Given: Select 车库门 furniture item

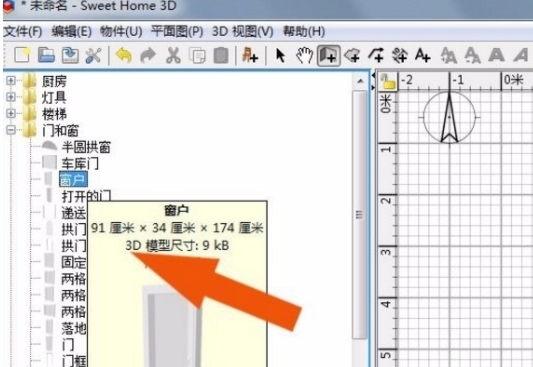Looking at the screenshot, I should click(x=80, y=163).
